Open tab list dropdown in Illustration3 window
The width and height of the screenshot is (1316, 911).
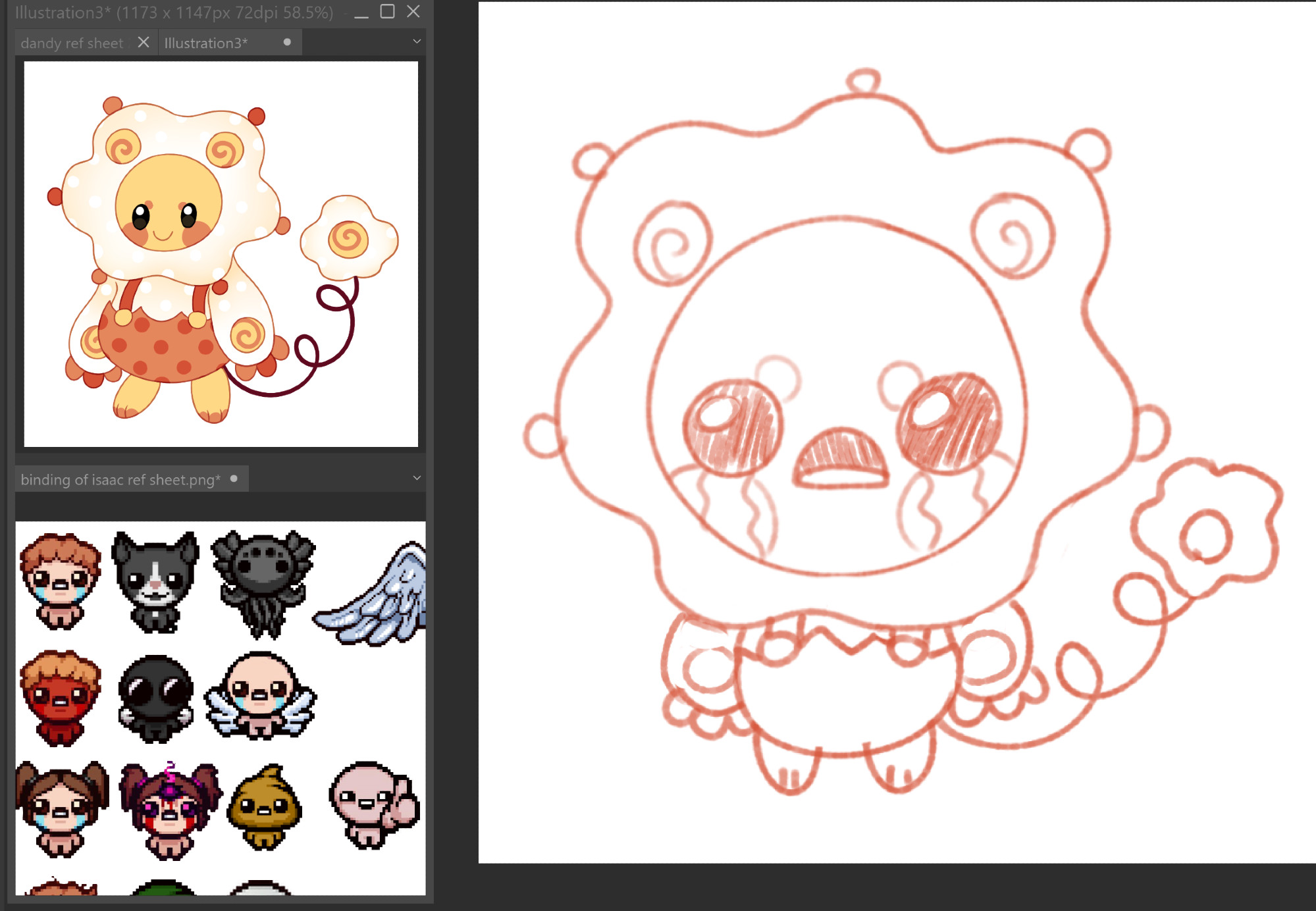pos(417,41)
